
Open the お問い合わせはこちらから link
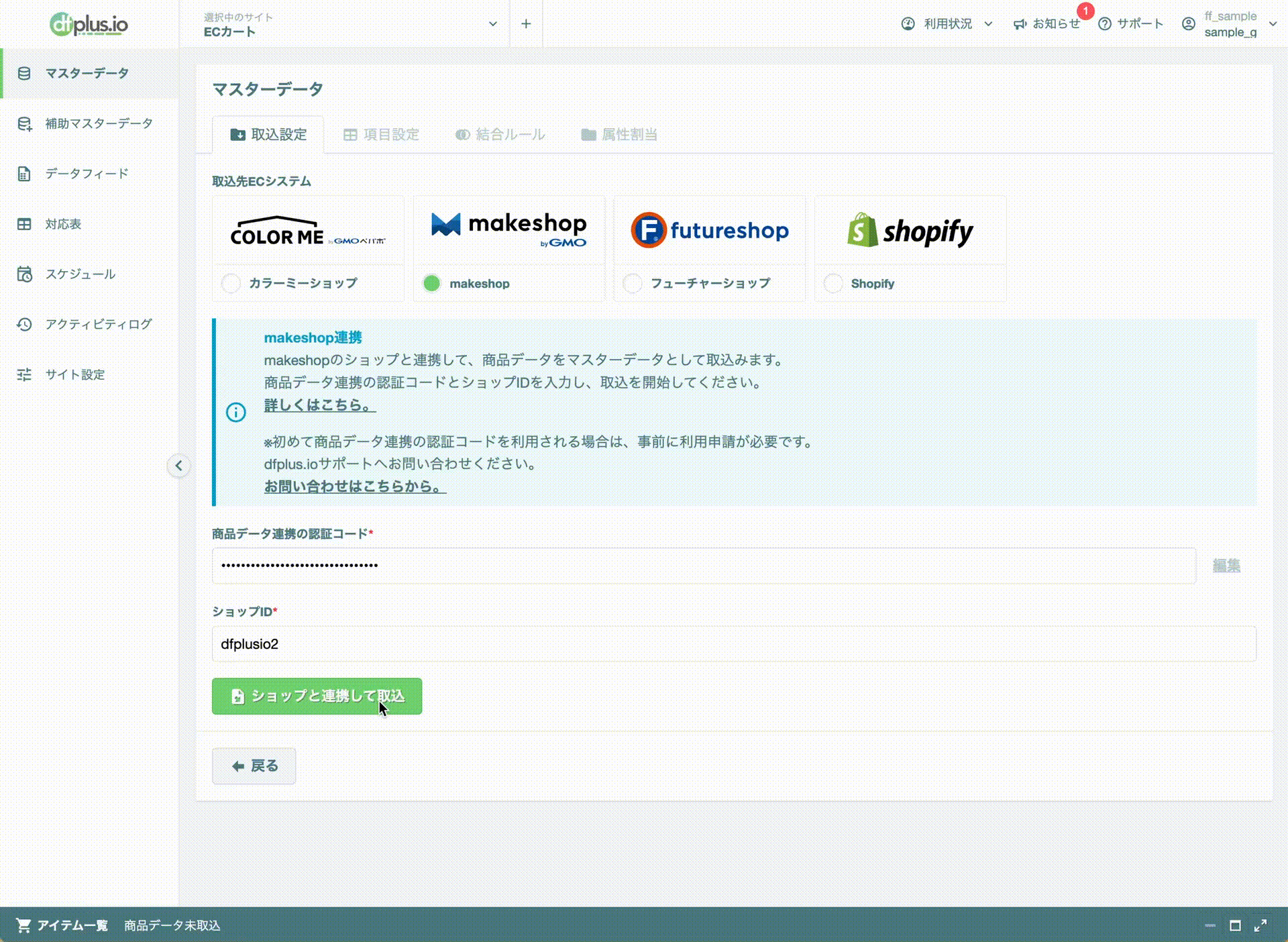(355, 486)
